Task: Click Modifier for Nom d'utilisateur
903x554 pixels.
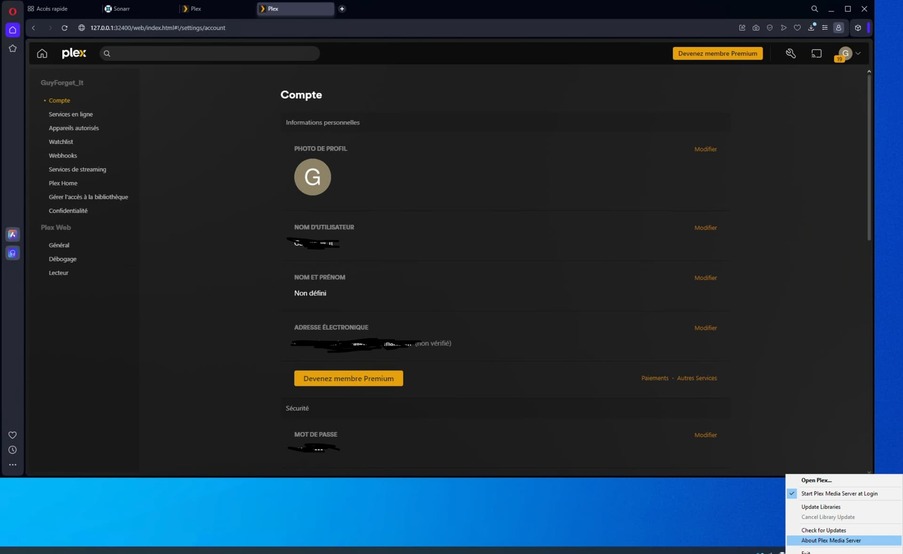Action: tap(705, 227)
